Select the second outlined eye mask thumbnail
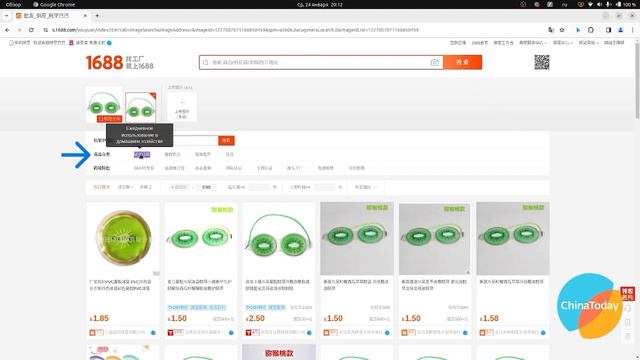The image size is (640, 360). pos(140,108)
